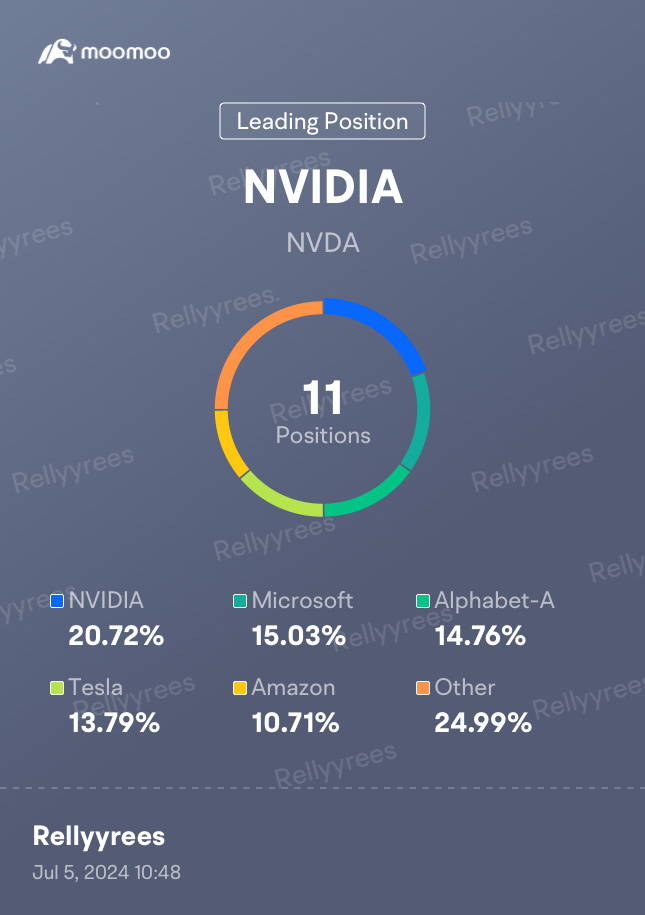Click the moomoo bull logo icon

(x=57, y=52)
